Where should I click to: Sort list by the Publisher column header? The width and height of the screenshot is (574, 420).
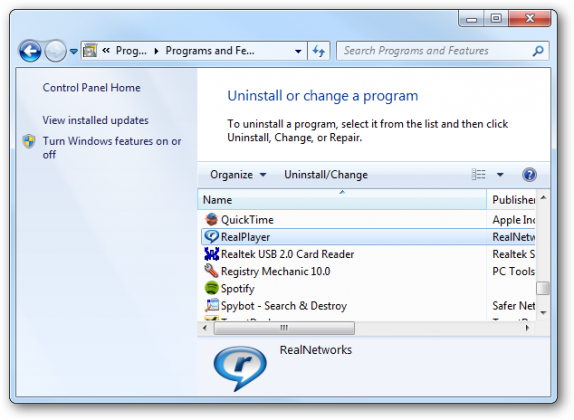[512, 200]
